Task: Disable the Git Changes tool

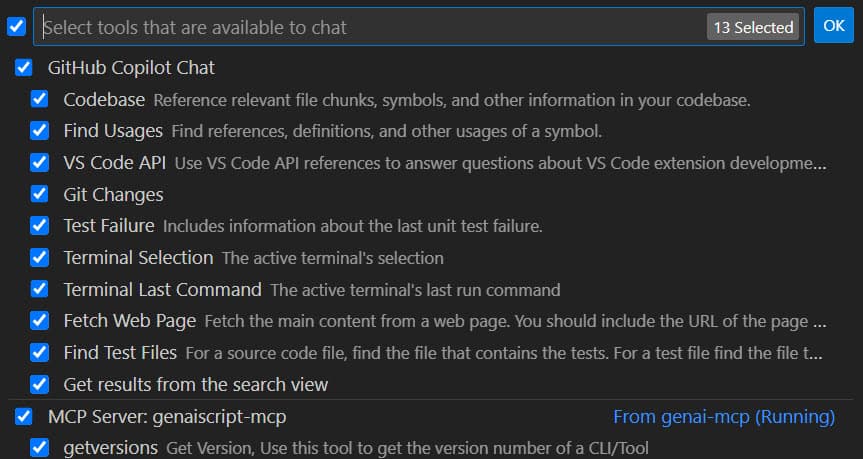Action: click(x=39, y=194)
